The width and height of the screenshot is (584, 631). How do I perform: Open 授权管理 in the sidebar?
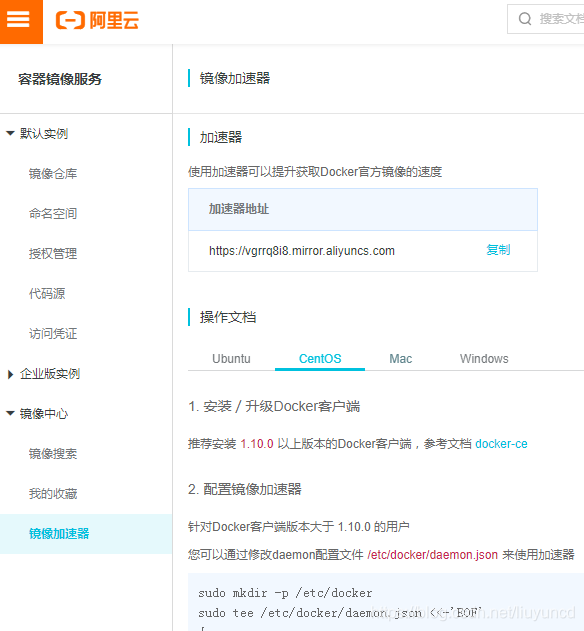coord(53,254)
